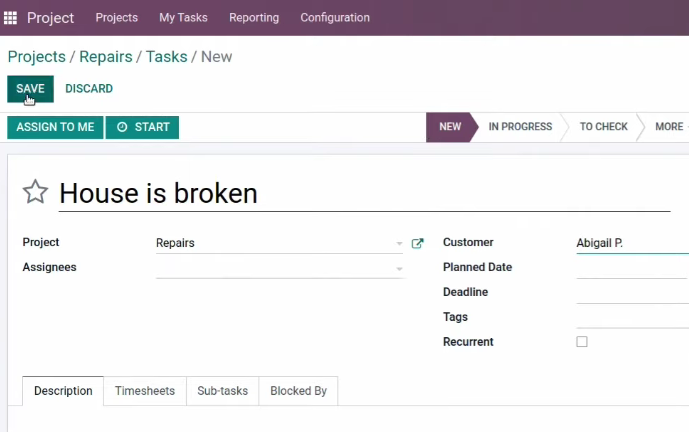Open the Assignees dropdown
689x432 pixels.
point(280,268)
